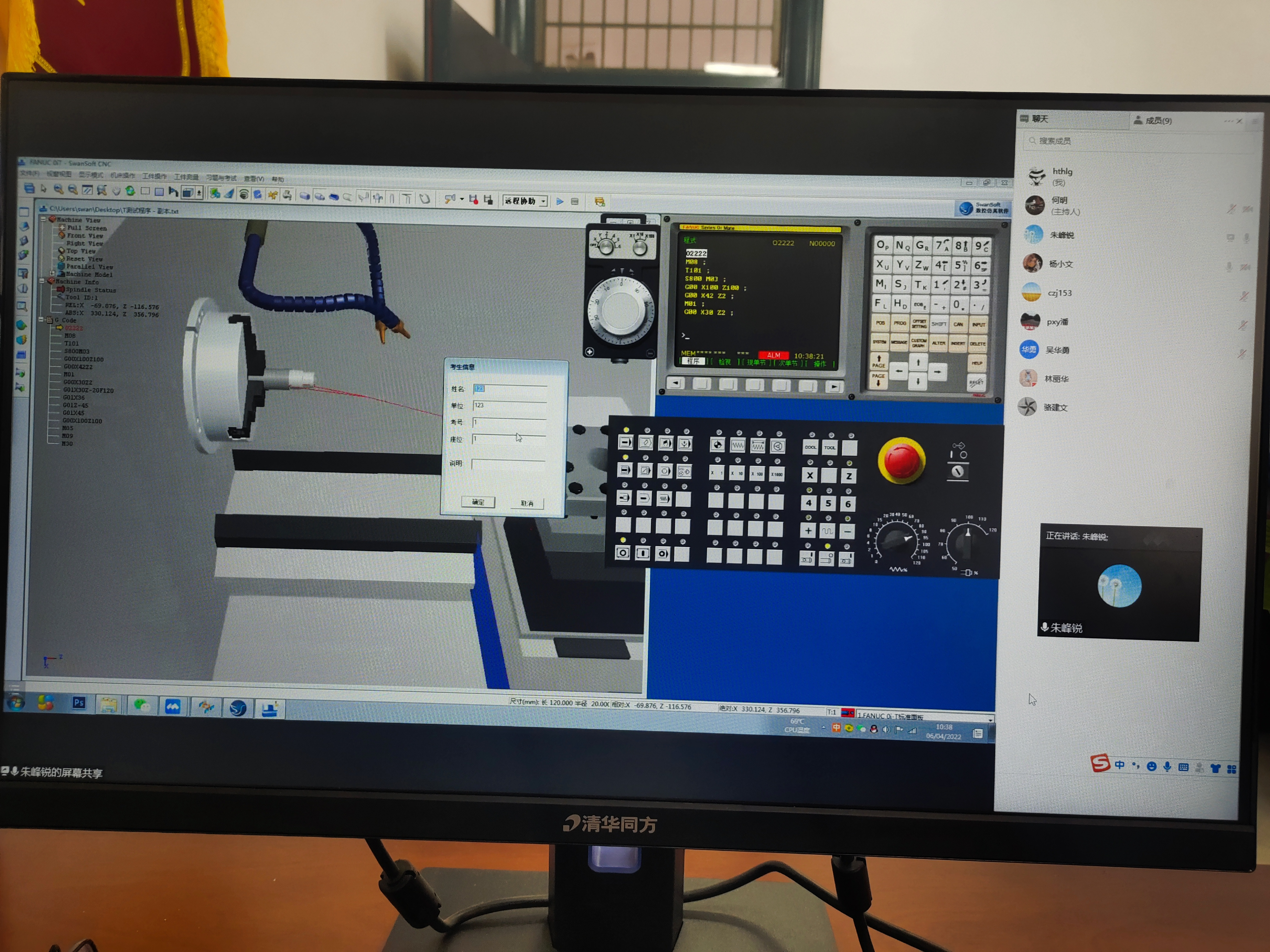Expand the Machine Model tree node

[53, 274]
